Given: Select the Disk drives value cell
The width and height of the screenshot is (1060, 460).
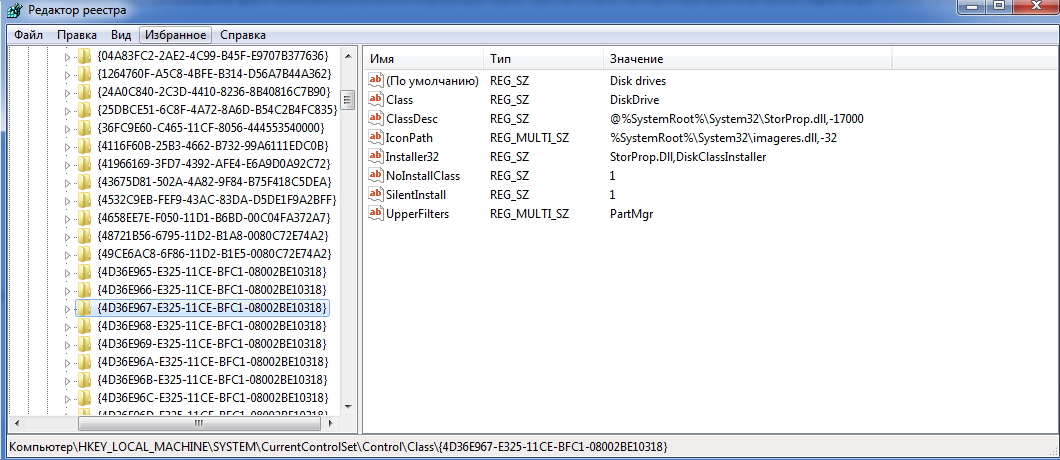Looking at the screenshot, I should [637, 80].
